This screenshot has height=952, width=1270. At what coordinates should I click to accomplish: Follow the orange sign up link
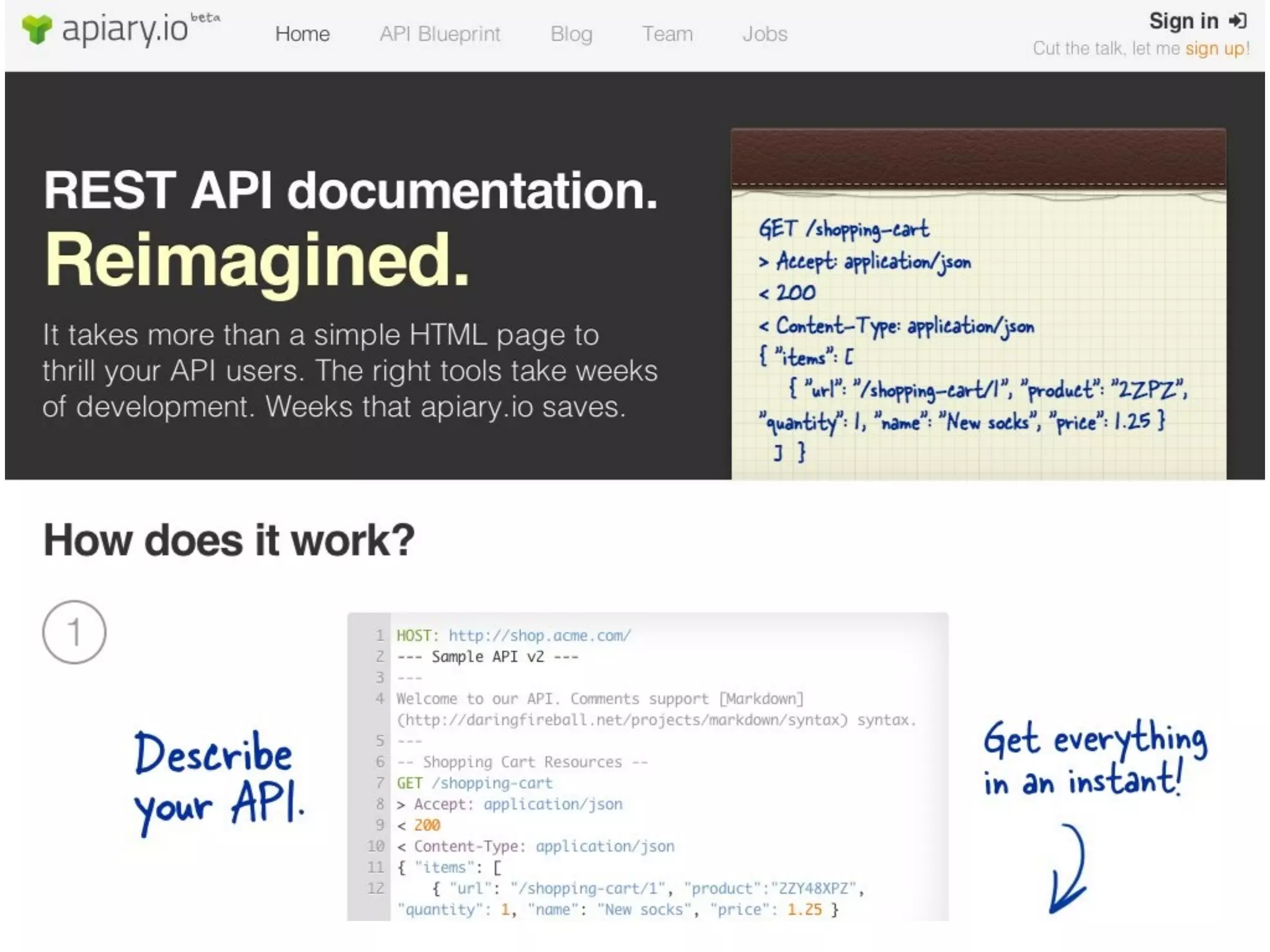tap(1215, 48)
